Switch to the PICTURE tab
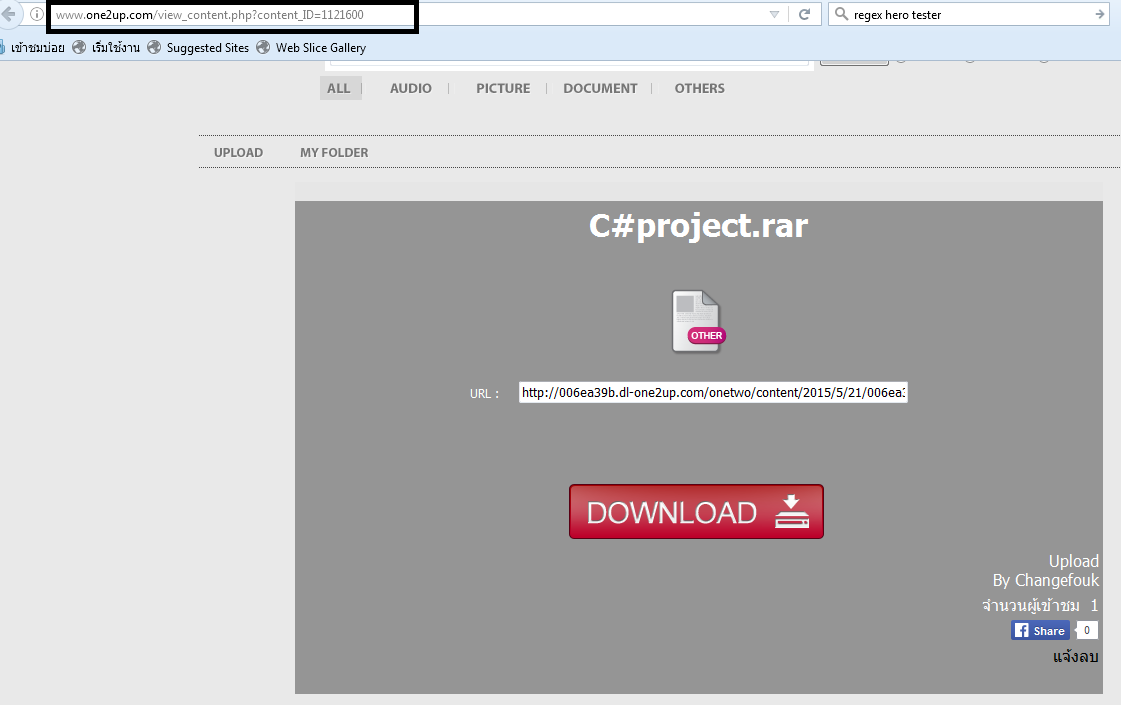 click(x=503, y=89)
